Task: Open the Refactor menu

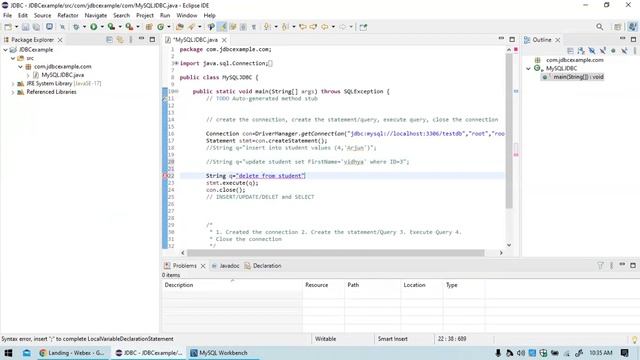Action: [x=68, y=15]
